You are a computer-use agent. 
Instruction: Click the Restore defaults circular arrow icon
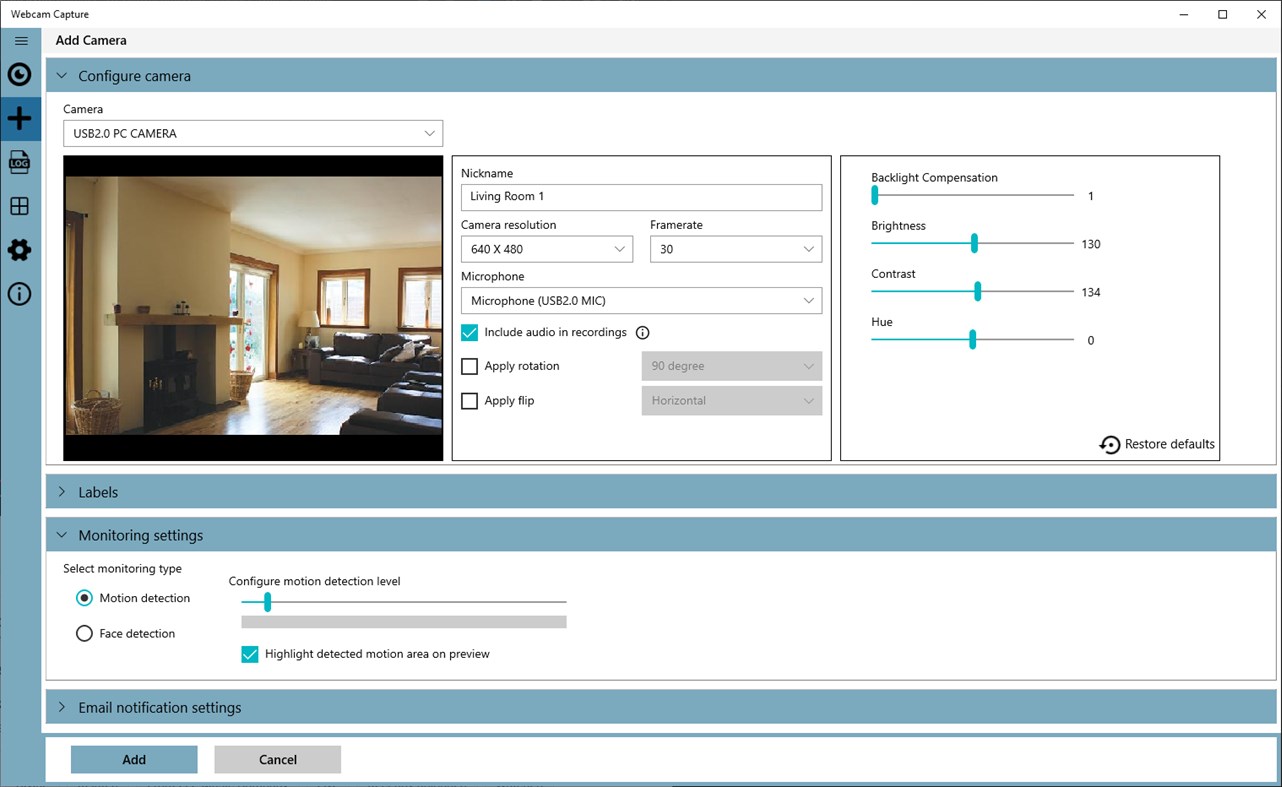(x=1110, y=444)
